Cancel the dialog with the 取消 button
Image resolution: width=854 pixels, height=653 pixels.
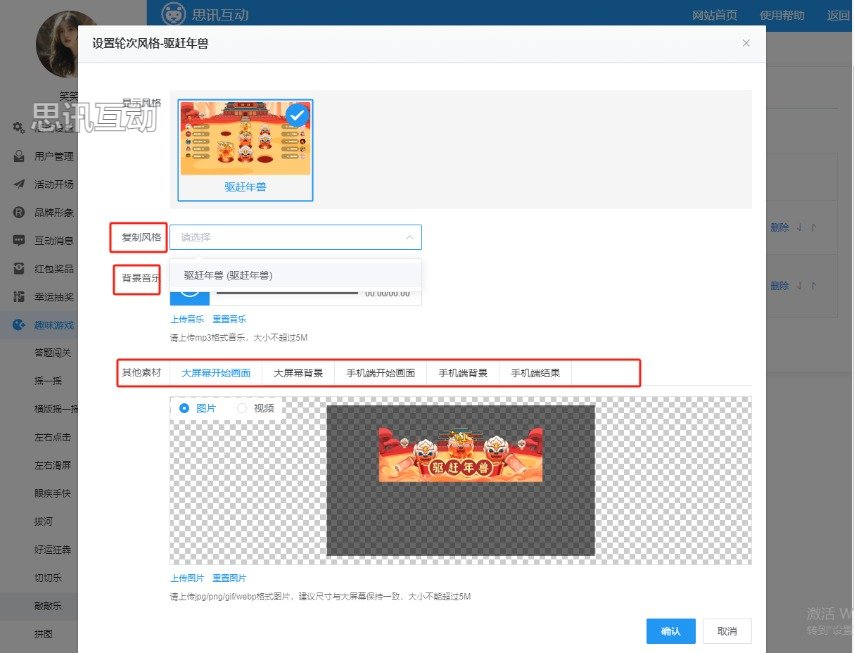(x=727, y=631)
